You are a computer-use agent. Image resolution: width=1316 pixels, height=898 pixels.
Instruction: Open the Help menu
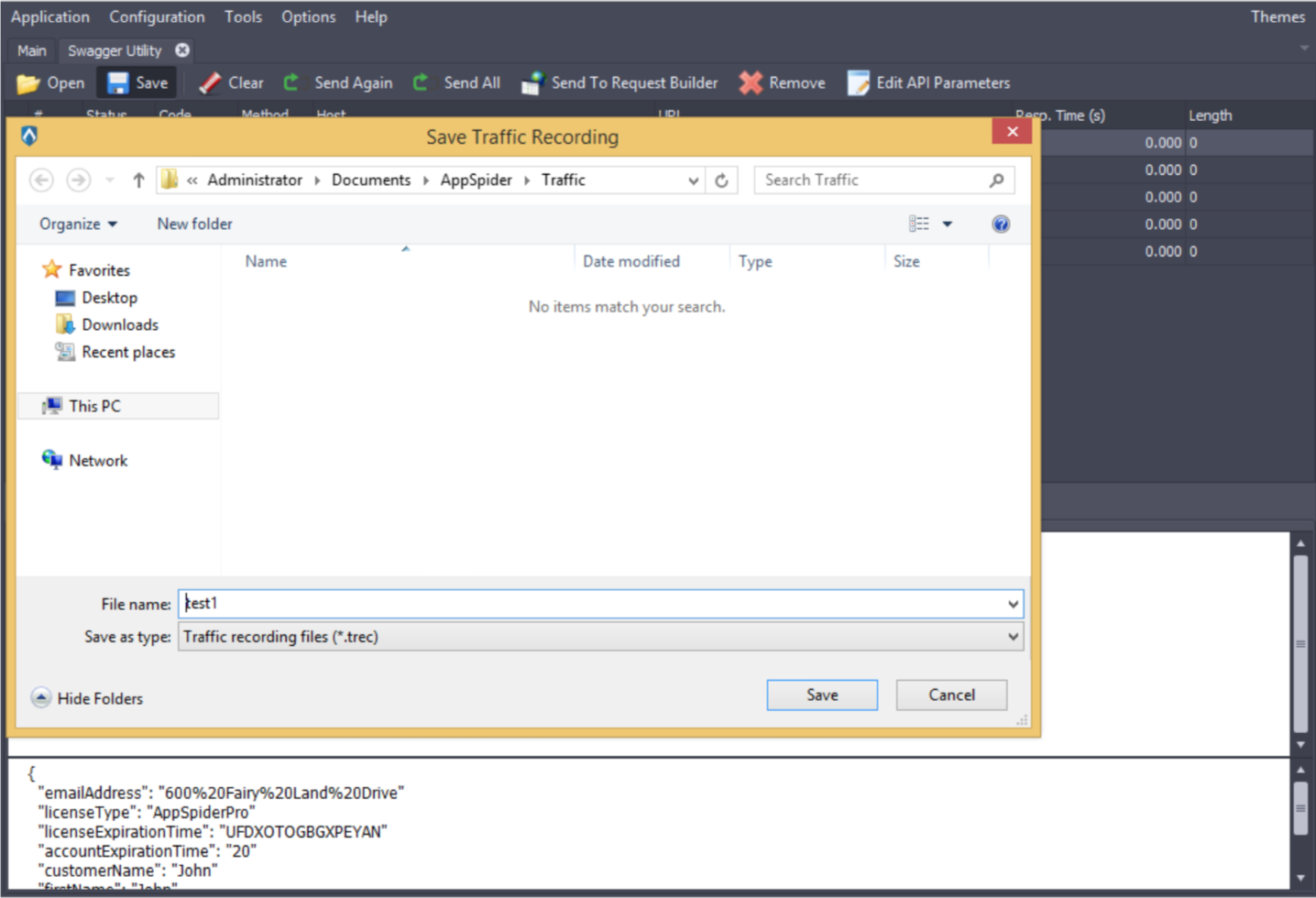[371, 16]
